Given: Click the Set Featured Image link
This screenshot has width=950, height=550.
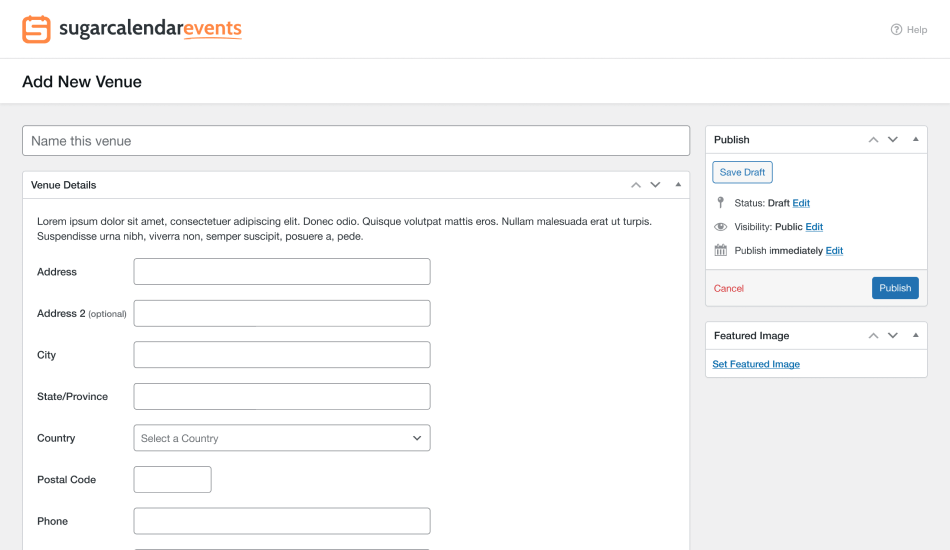Looking at the screenshot, I should 756,364.
